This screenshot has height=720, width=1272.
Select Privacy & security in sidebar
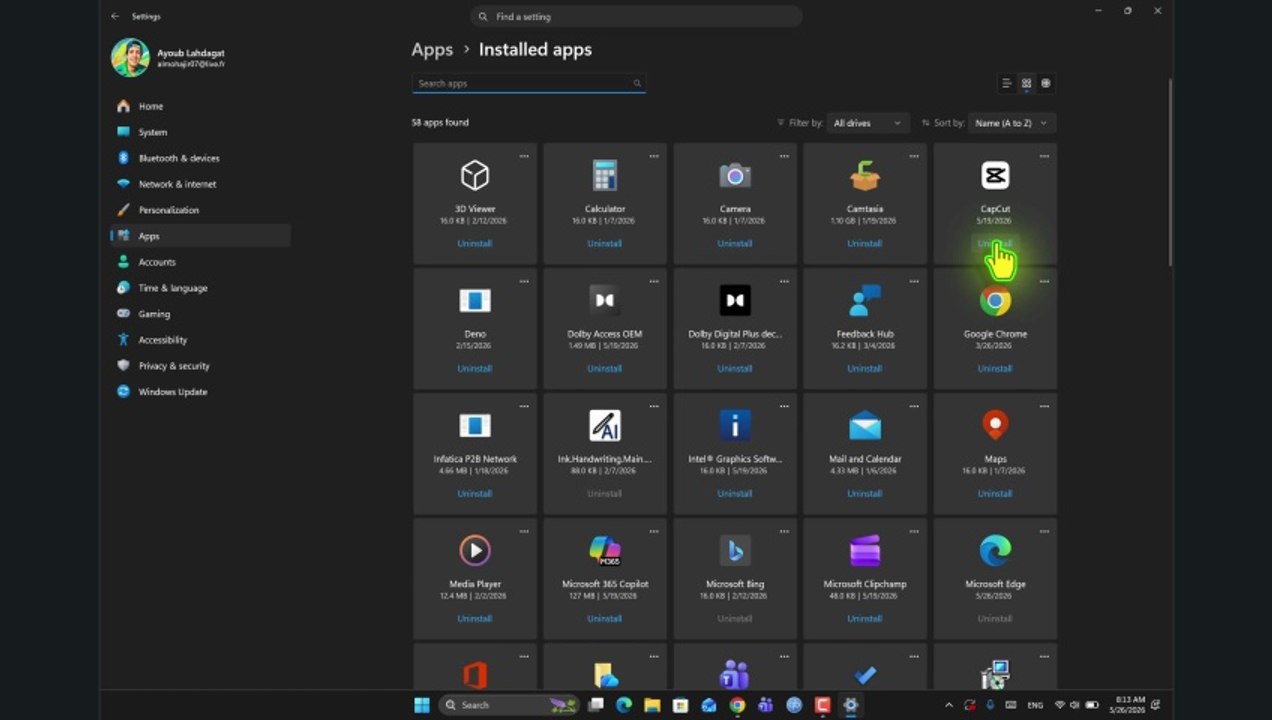pyautogui.click(x=200, y=366)
